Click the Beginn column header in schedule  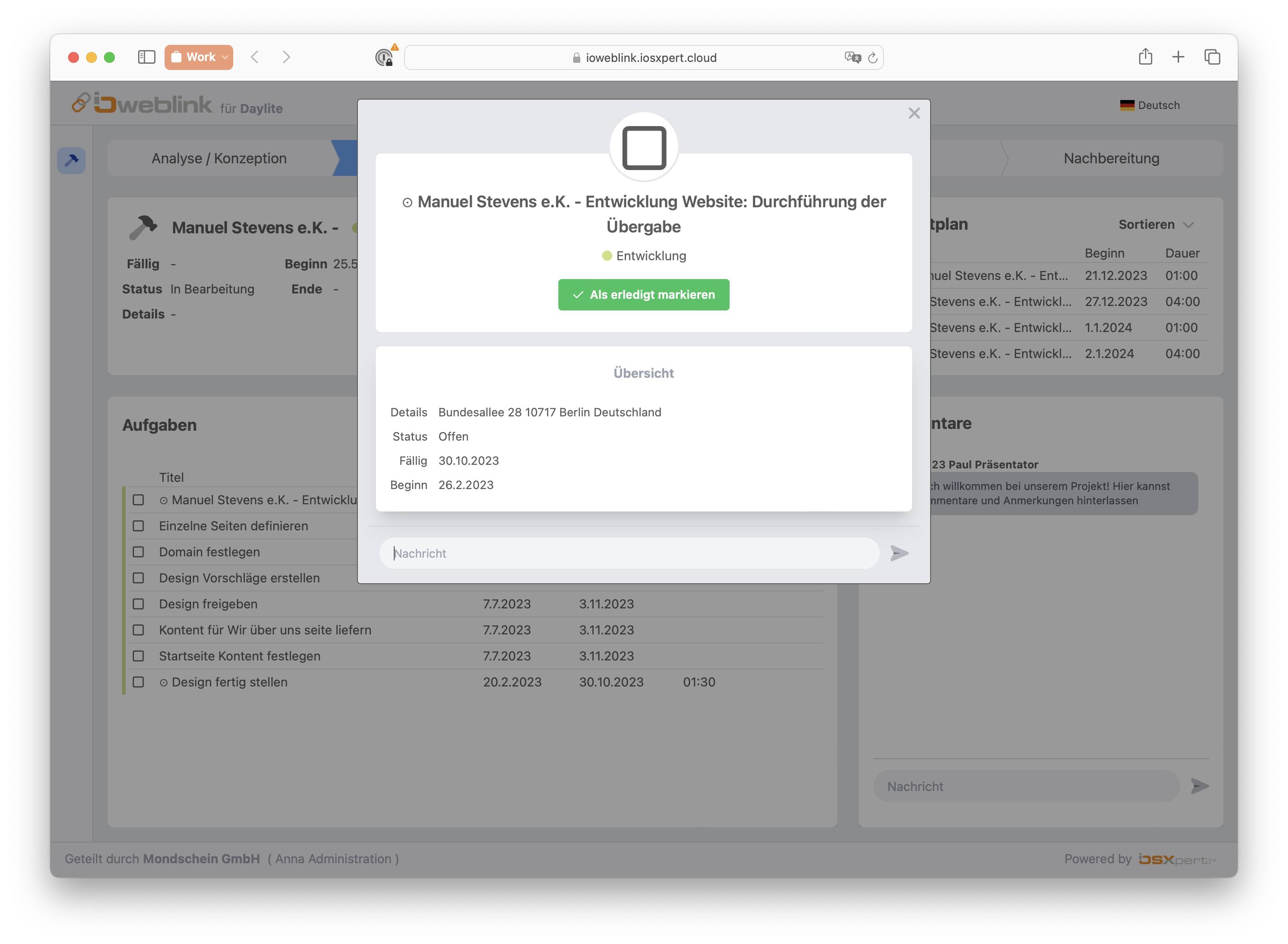[1104, 253]
